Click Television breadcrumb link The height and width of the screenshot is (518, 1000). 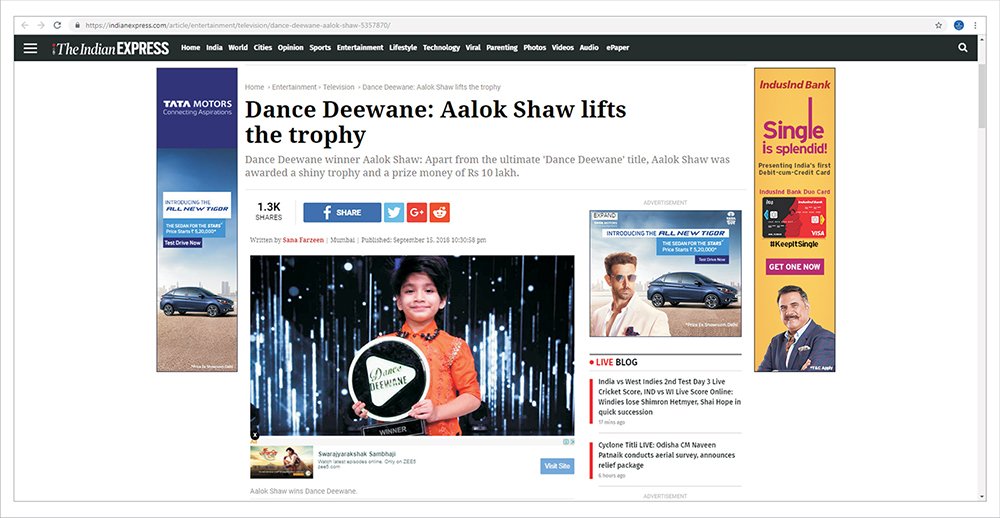339,87
